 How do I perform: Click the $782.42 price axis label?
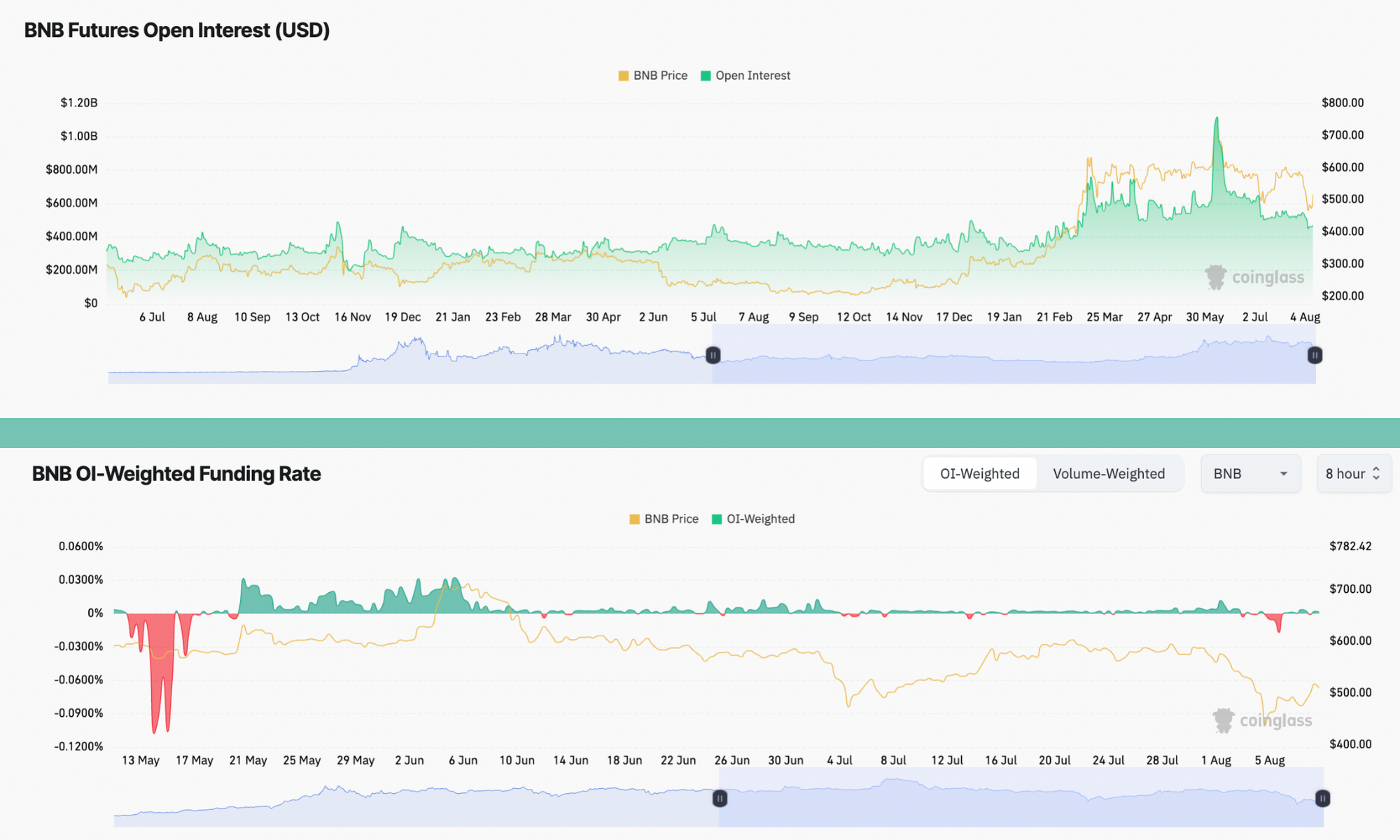click(x=1350, y=546)
